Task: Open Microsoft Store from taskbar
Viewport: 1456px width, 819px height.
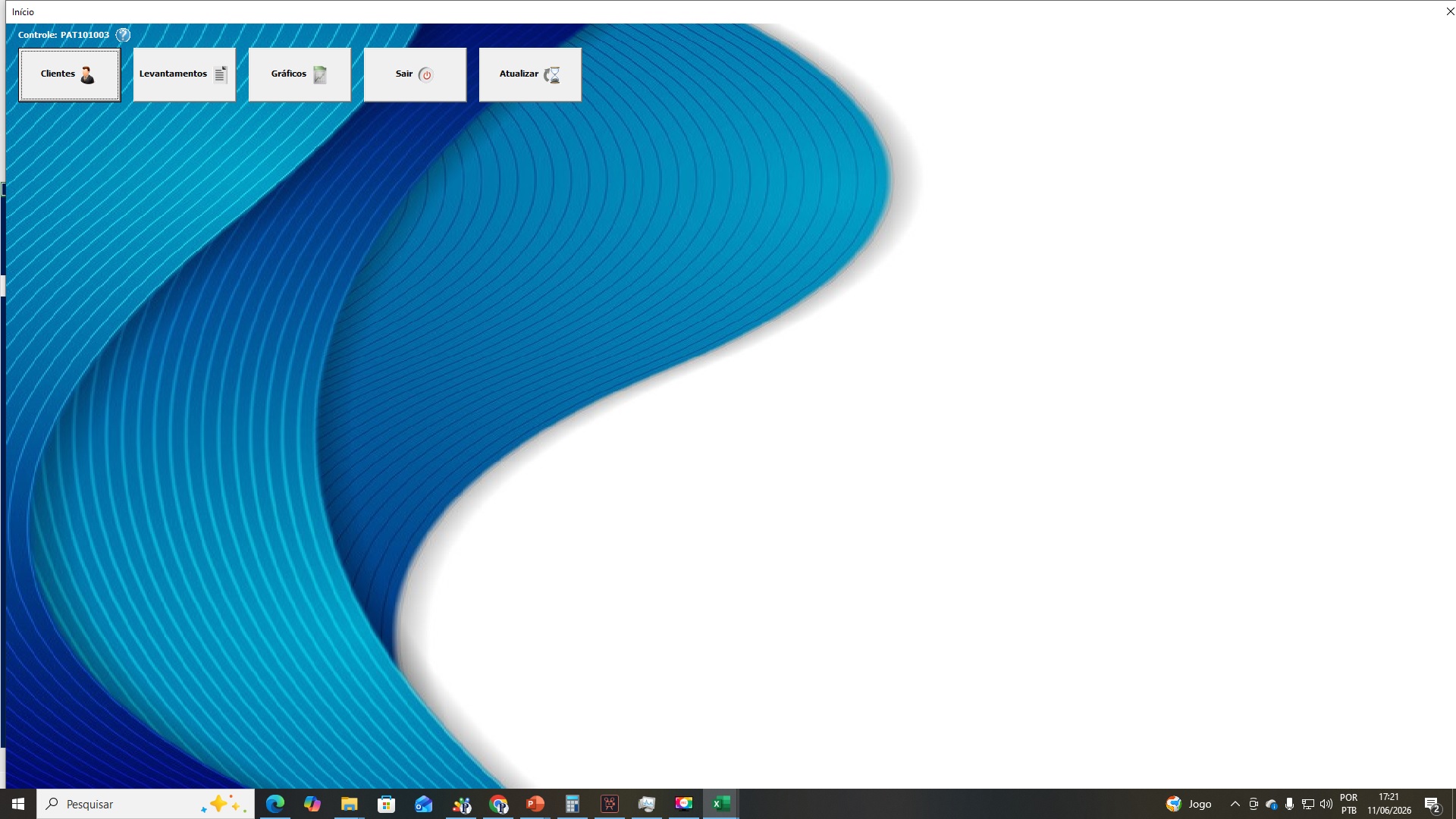Action: [387, 804]
